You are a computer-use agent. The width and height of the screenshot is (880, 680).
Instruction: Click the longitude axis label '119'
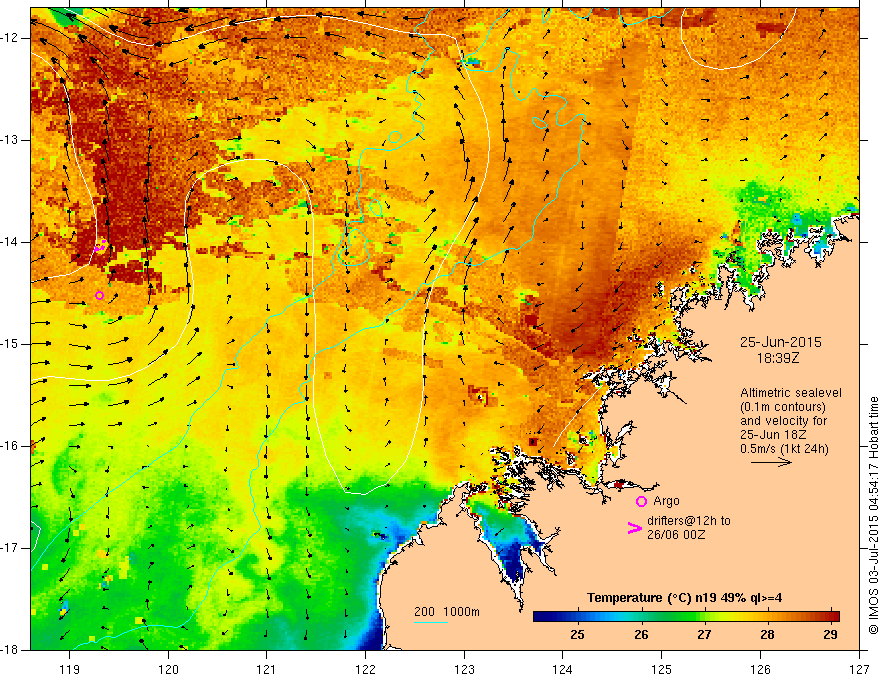[x=70, y=669]
